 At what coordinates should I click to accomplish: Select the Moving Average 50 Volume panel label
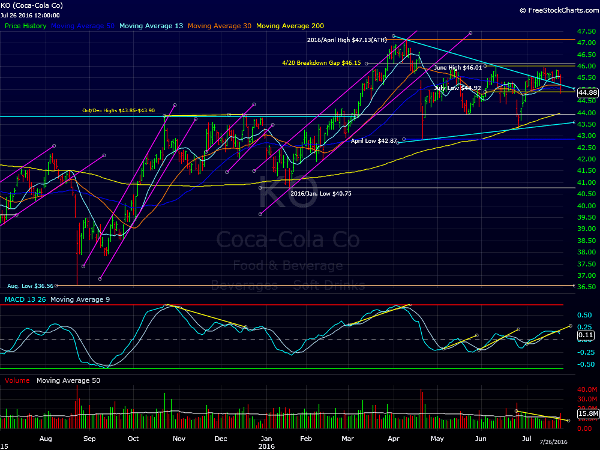coord(68,381)
